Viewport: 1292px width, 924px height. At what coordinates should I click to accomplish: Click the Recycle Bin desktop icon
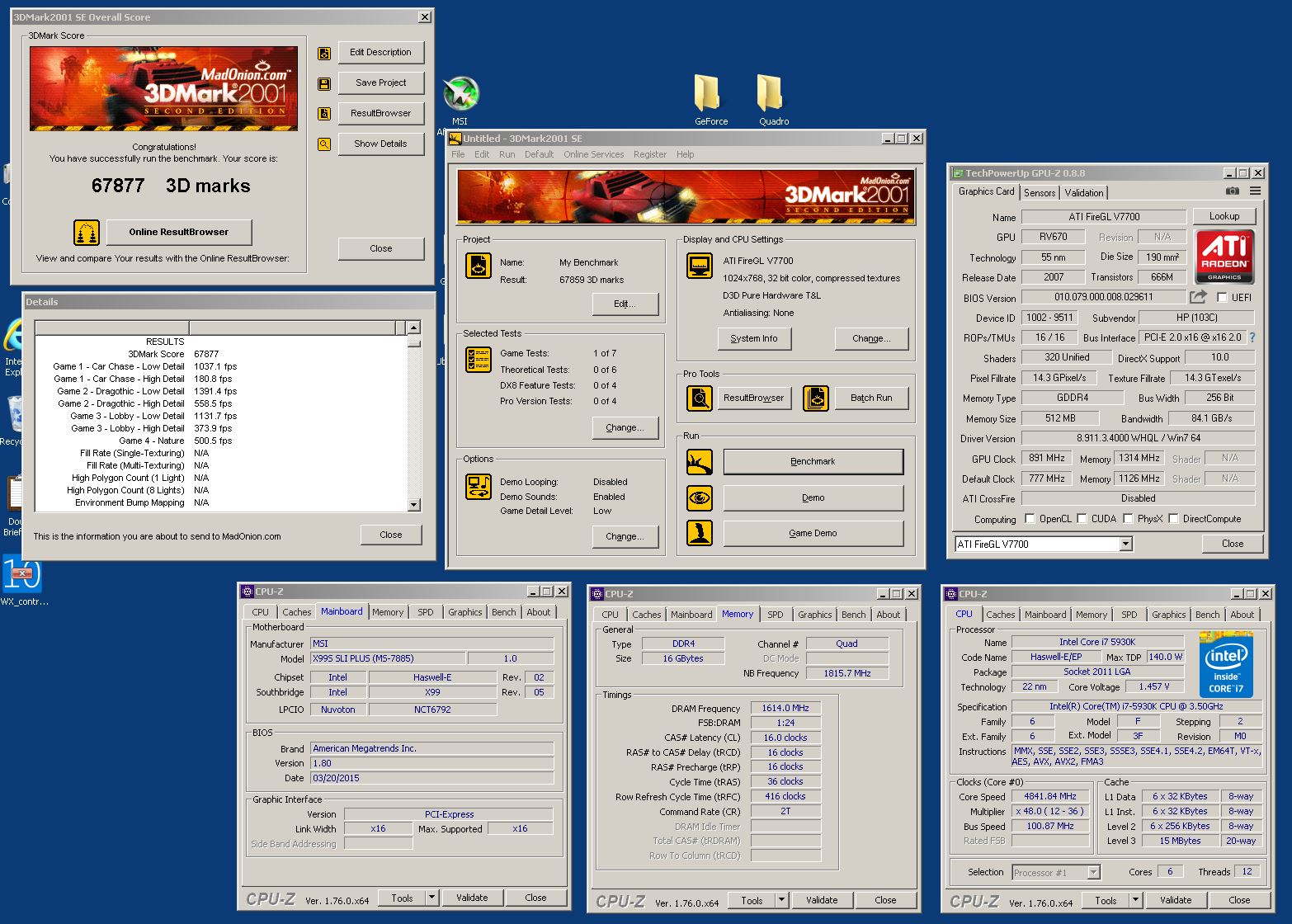pos(13,421)
